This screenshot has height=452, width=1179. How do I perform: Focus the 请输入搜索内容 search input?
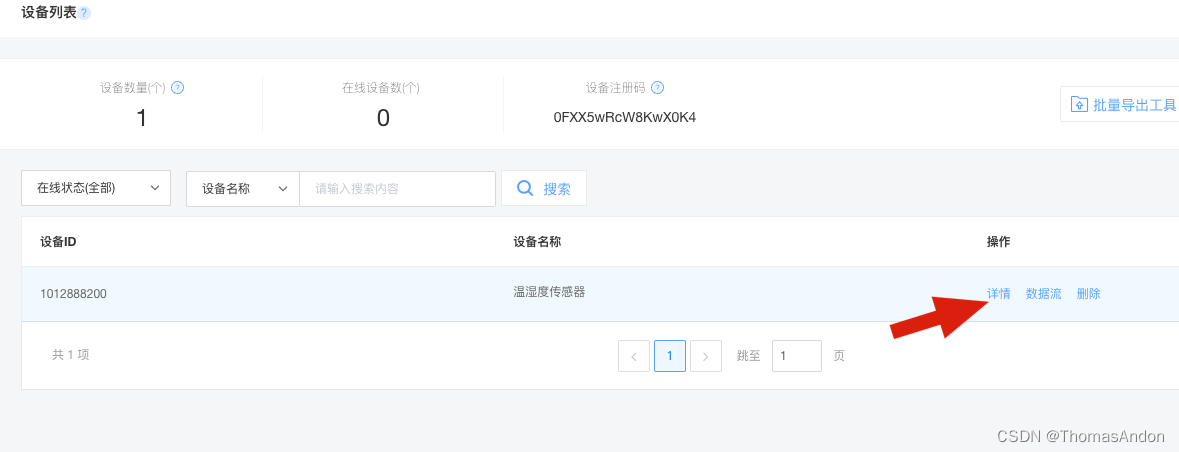(397, 188)
